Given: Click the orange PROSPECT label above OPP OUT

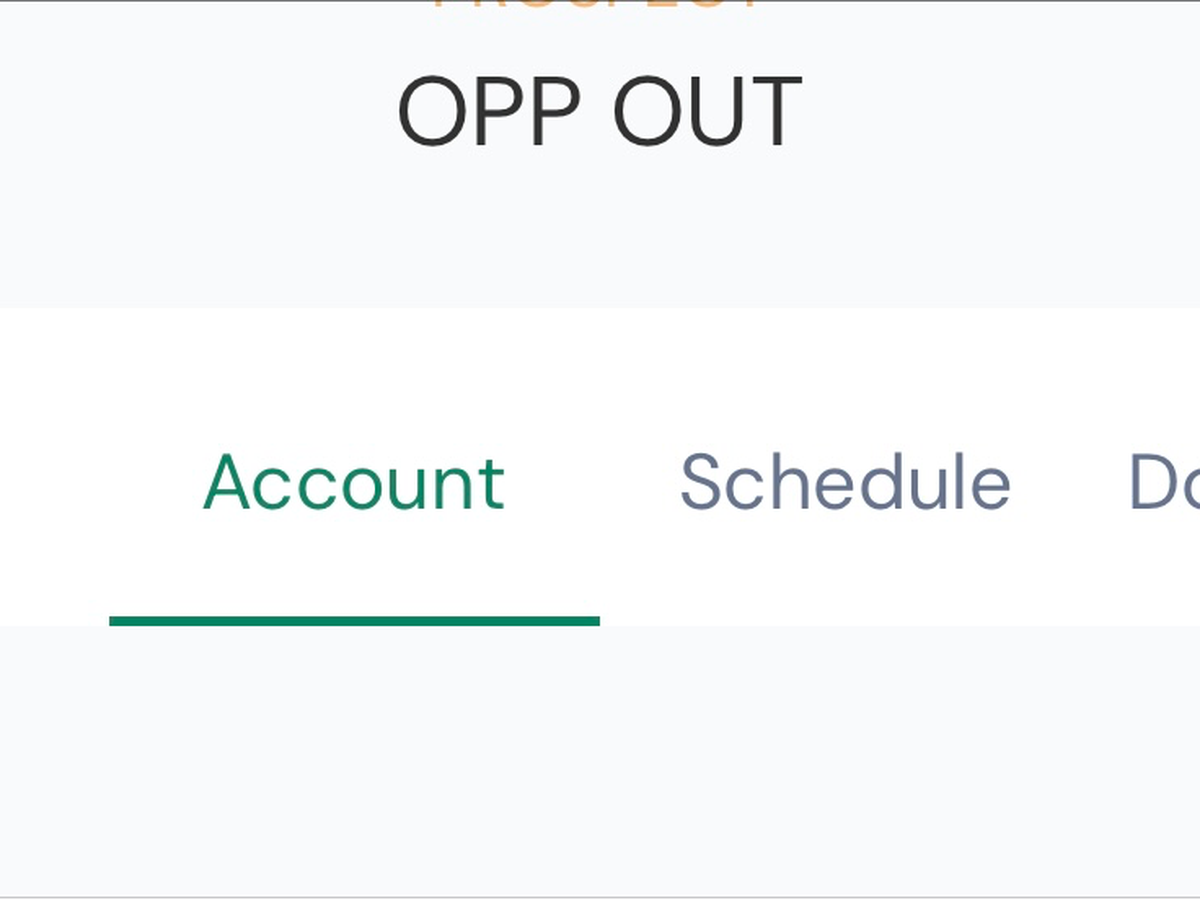Looking at the screenshot, I should click(599, 5).
